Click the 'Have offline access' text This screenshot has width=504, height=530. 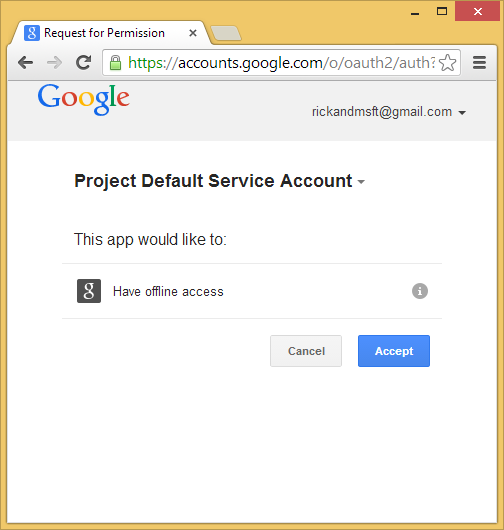click(168, 291)
